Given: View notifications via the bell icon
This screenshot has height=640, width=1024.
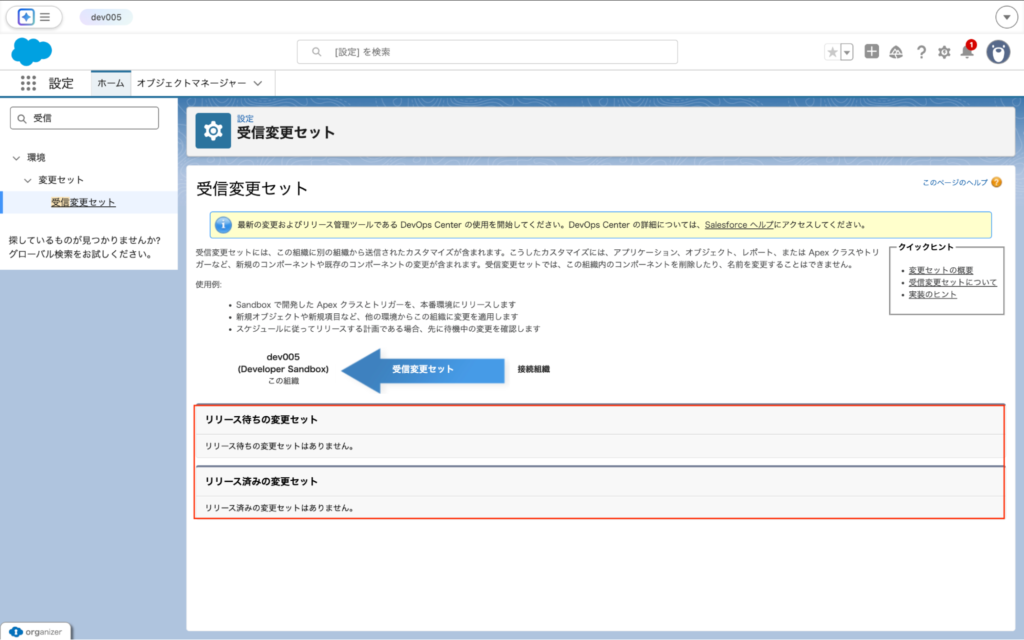Looking at the screenshot, I should (967, 52).
